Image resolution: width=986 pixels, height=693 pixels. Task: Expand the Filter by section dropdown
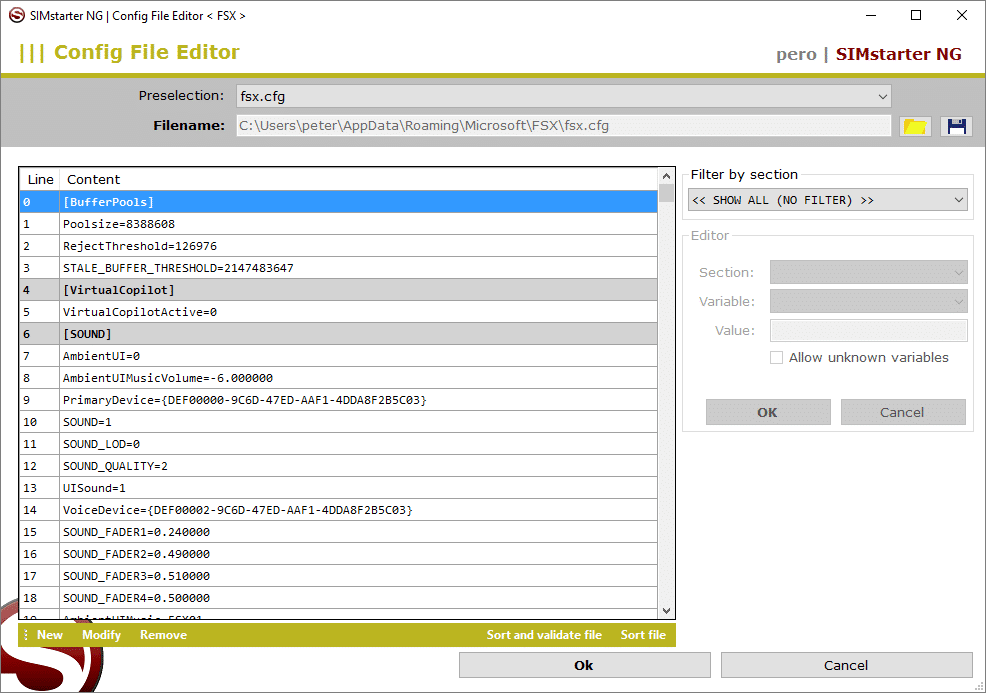[x=827, y=200]
